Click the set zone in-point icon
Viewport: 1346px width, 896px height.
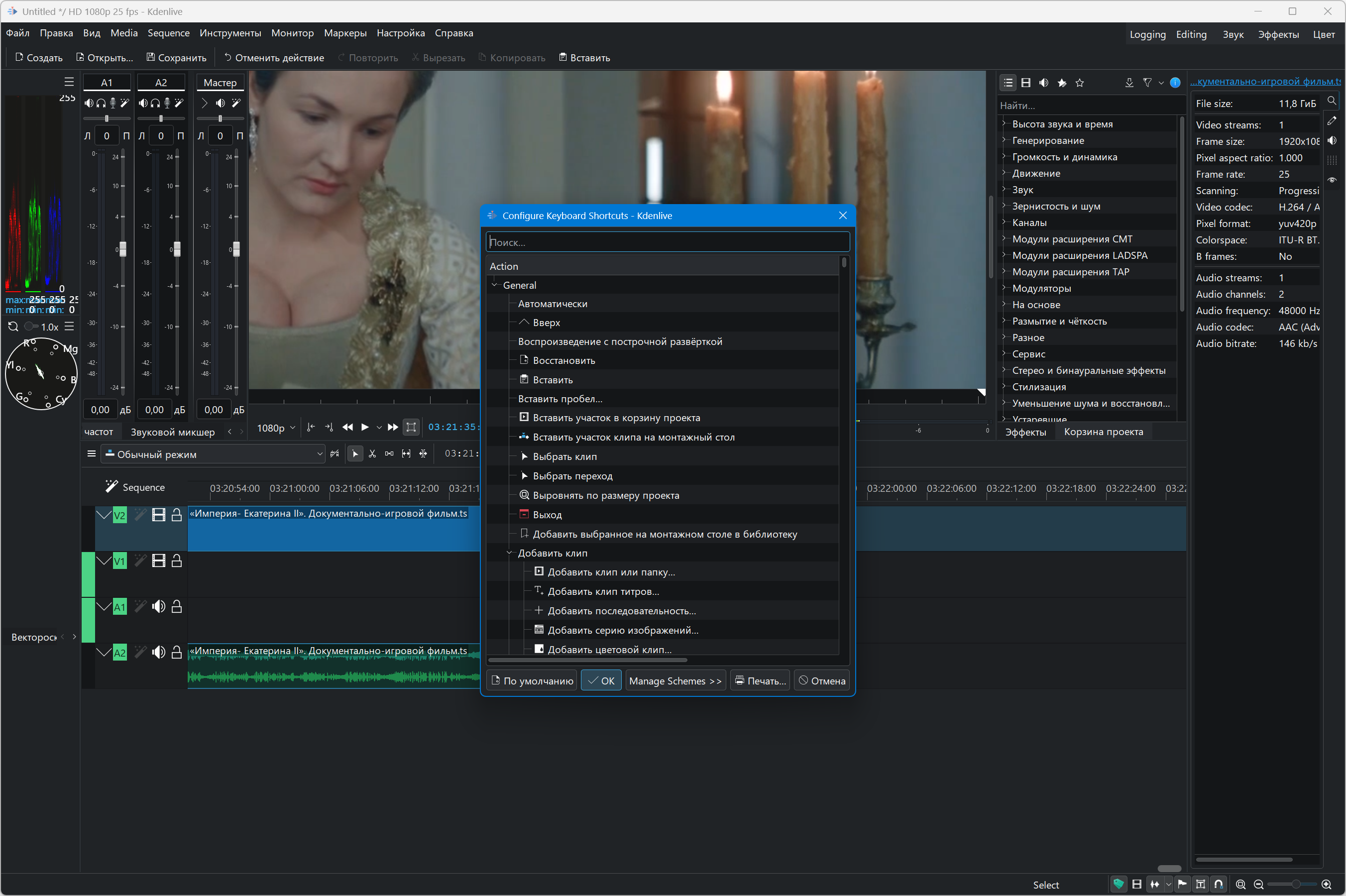(x=311, y=428)
